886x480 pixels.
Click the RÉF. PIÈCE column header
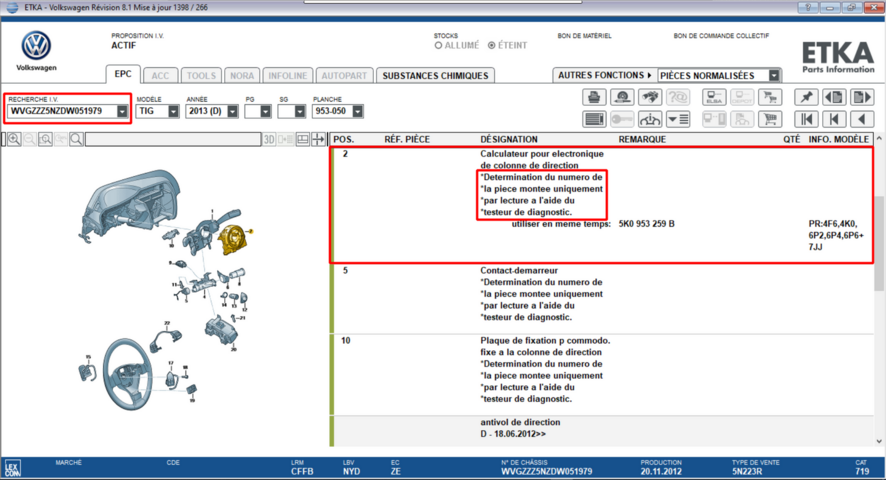point(407,139)
